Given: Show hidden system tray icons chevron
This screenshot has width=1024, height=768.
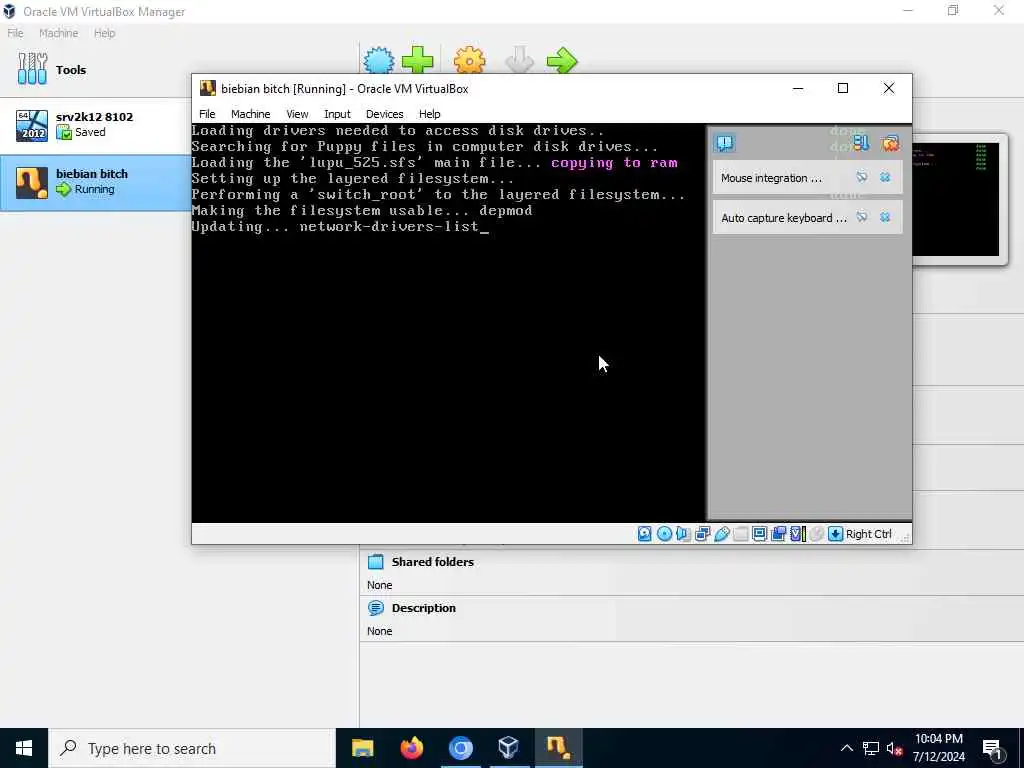Looking at the screenshot, I should 846,748.
